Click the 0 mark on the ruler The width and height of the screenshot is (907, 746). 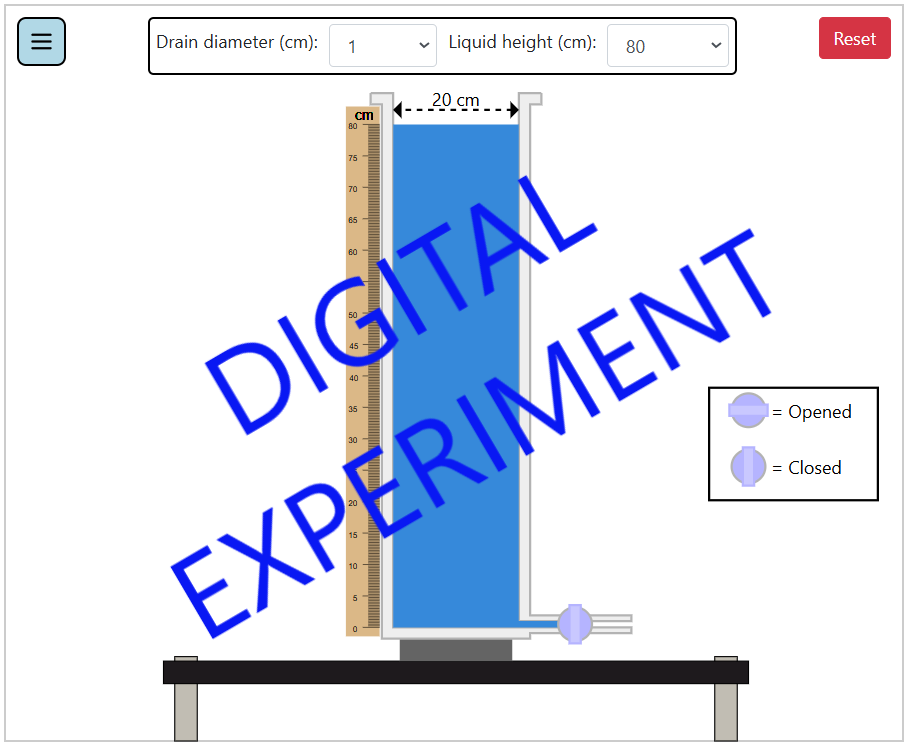pos(353,629)
